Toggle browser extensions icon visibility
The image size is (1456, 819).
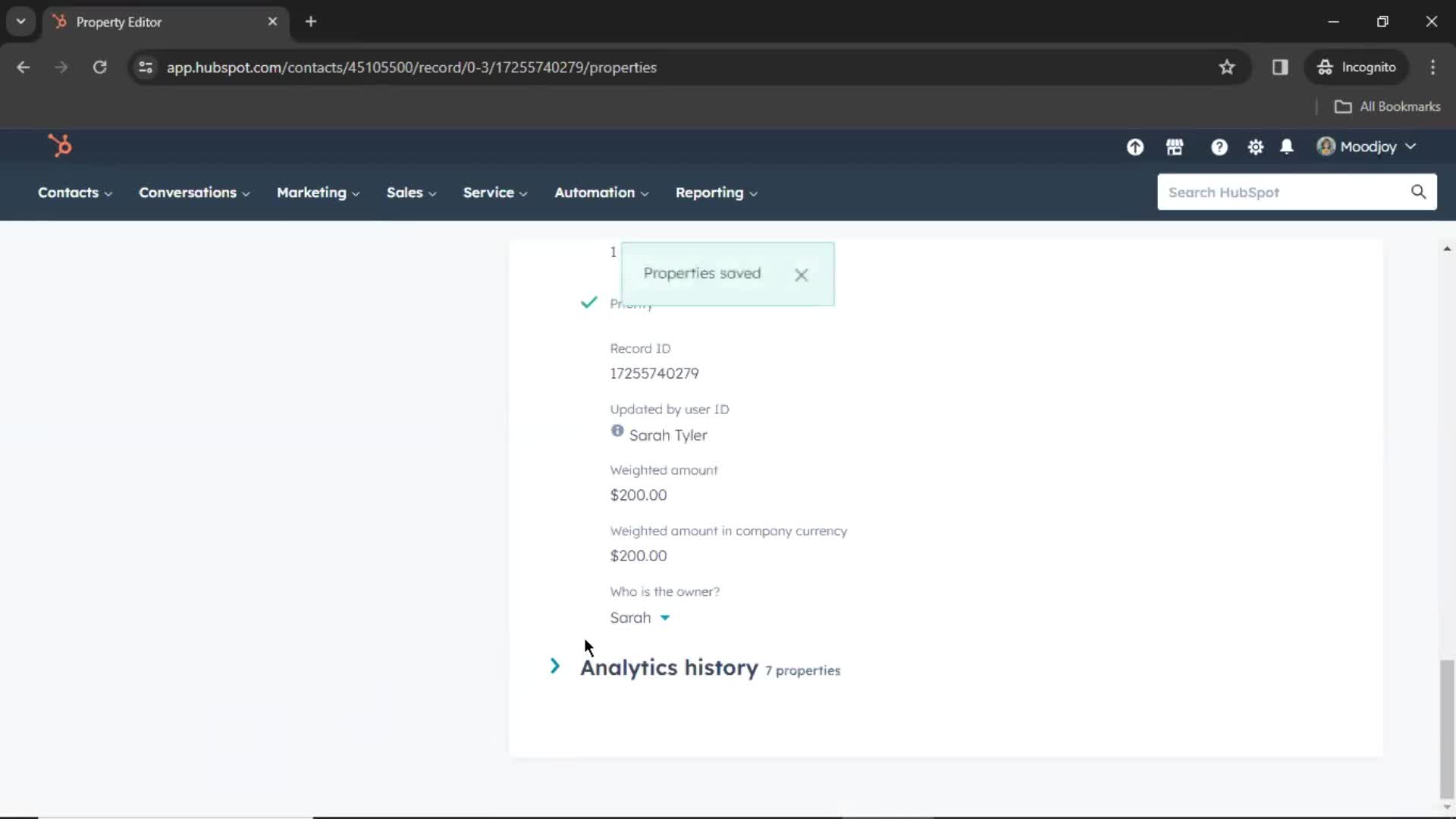pyautogui.click(x=1280, y=67)
